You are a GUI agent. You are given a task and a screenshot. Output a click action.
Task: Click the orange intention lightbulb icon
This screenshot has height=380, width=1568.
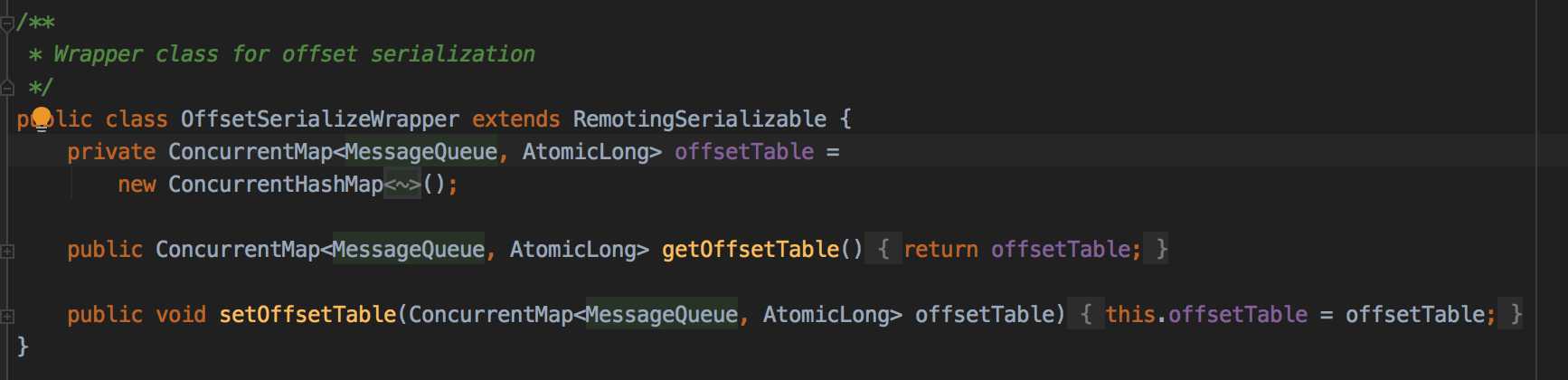click(x=42, y=119)
